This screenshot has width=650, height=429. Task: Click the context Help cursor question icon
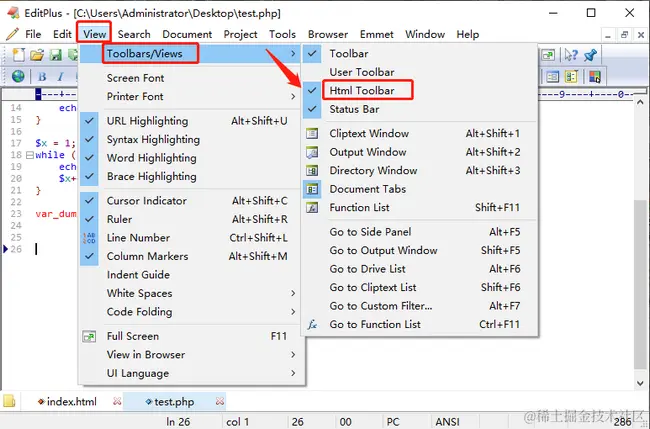tap(571, 55)
